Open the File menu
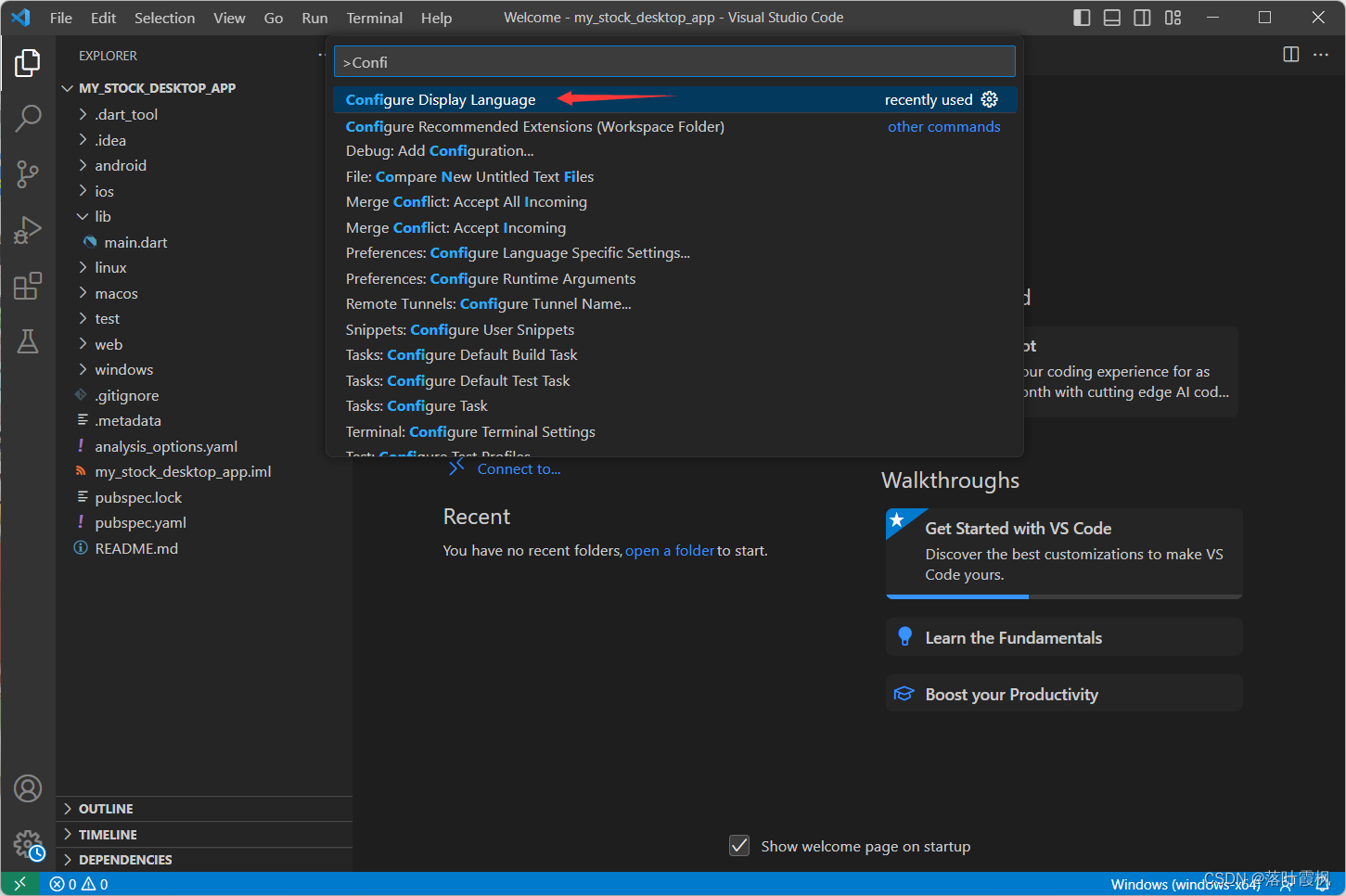The width and height of the screenshot is (1346, 896). click(x=61, y=18)
